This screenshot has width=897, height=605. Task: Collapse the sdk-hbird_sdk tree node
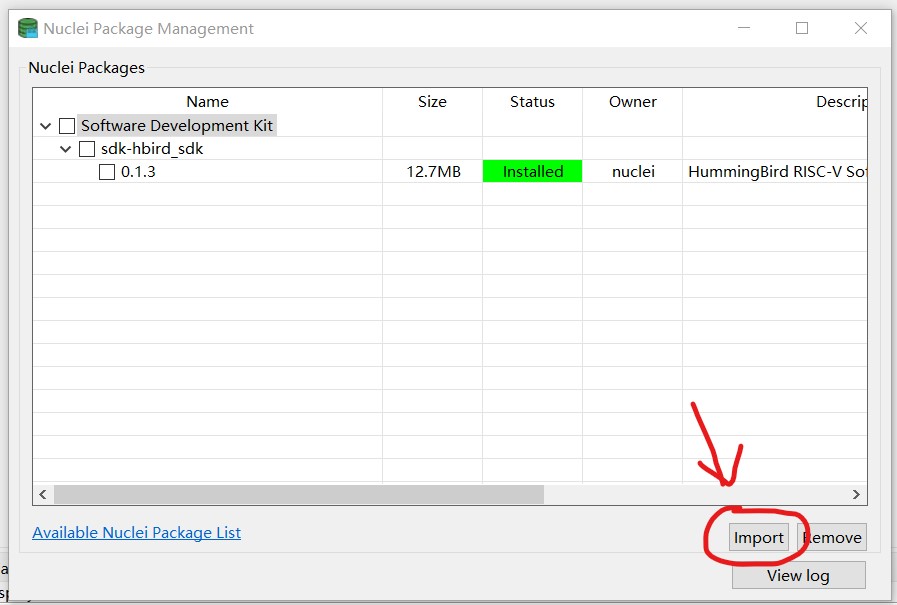(66, 149)
